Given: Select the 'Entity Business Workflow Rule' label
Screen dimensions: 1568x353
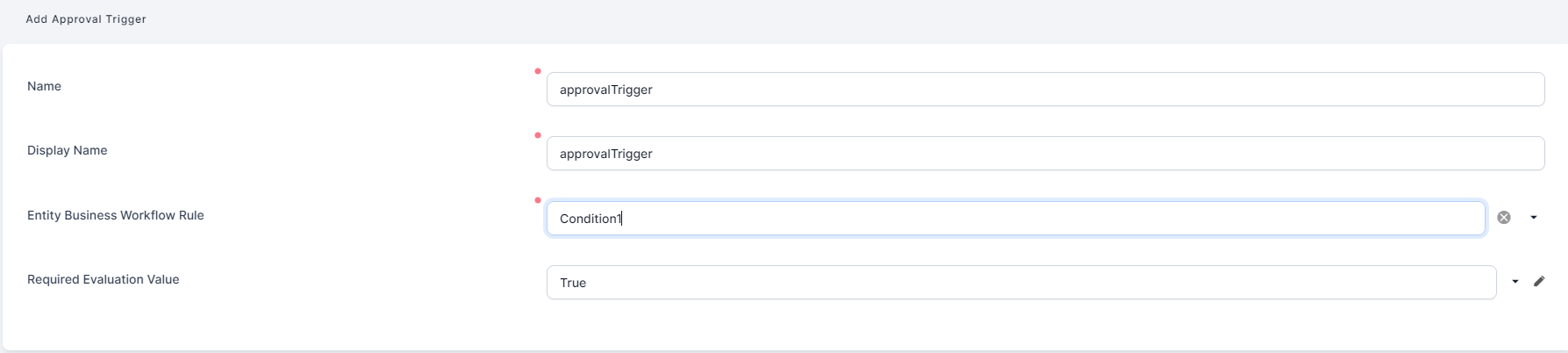Looking at the screenshot, I should [115, 215].
